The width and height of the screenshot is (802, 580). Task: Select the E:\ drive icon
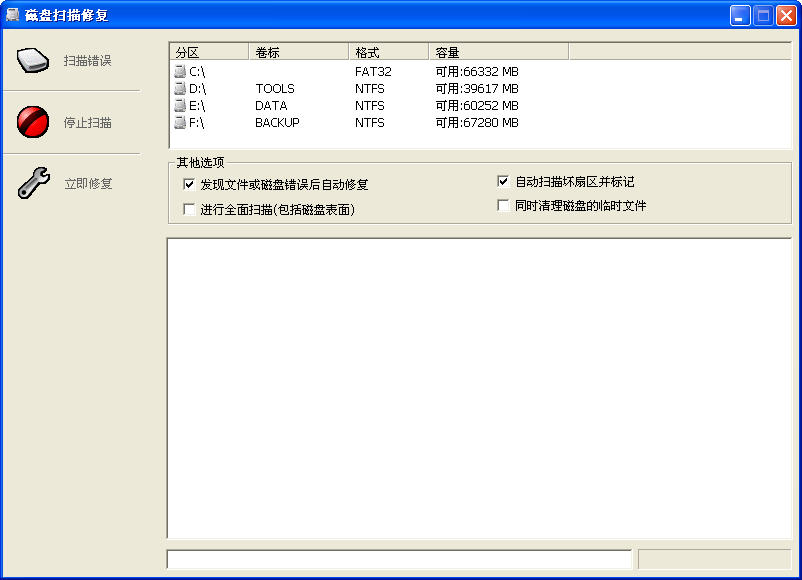[180, 106]
